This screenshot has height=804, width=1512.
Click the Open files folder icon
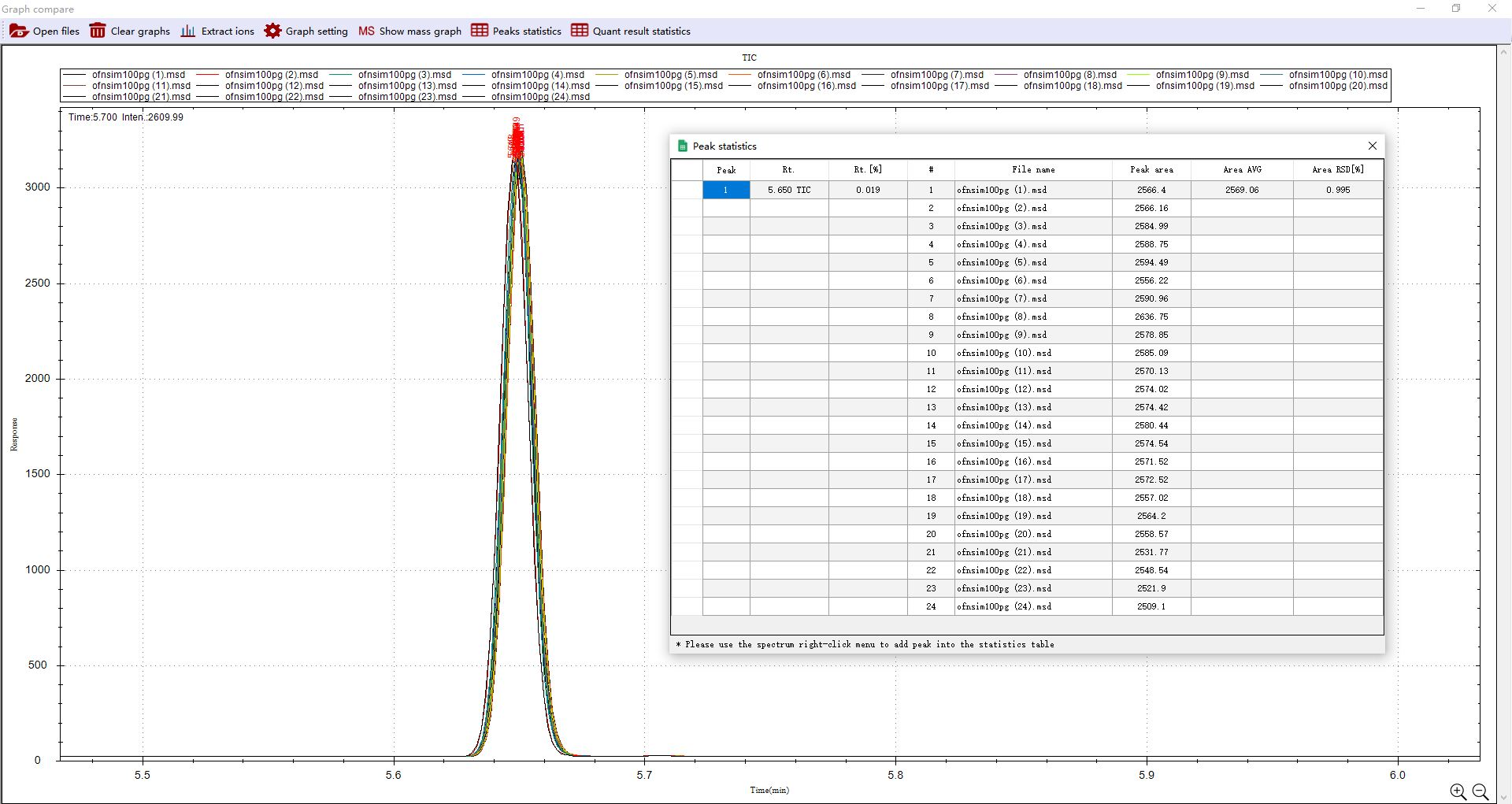click(x=19, y=31)
